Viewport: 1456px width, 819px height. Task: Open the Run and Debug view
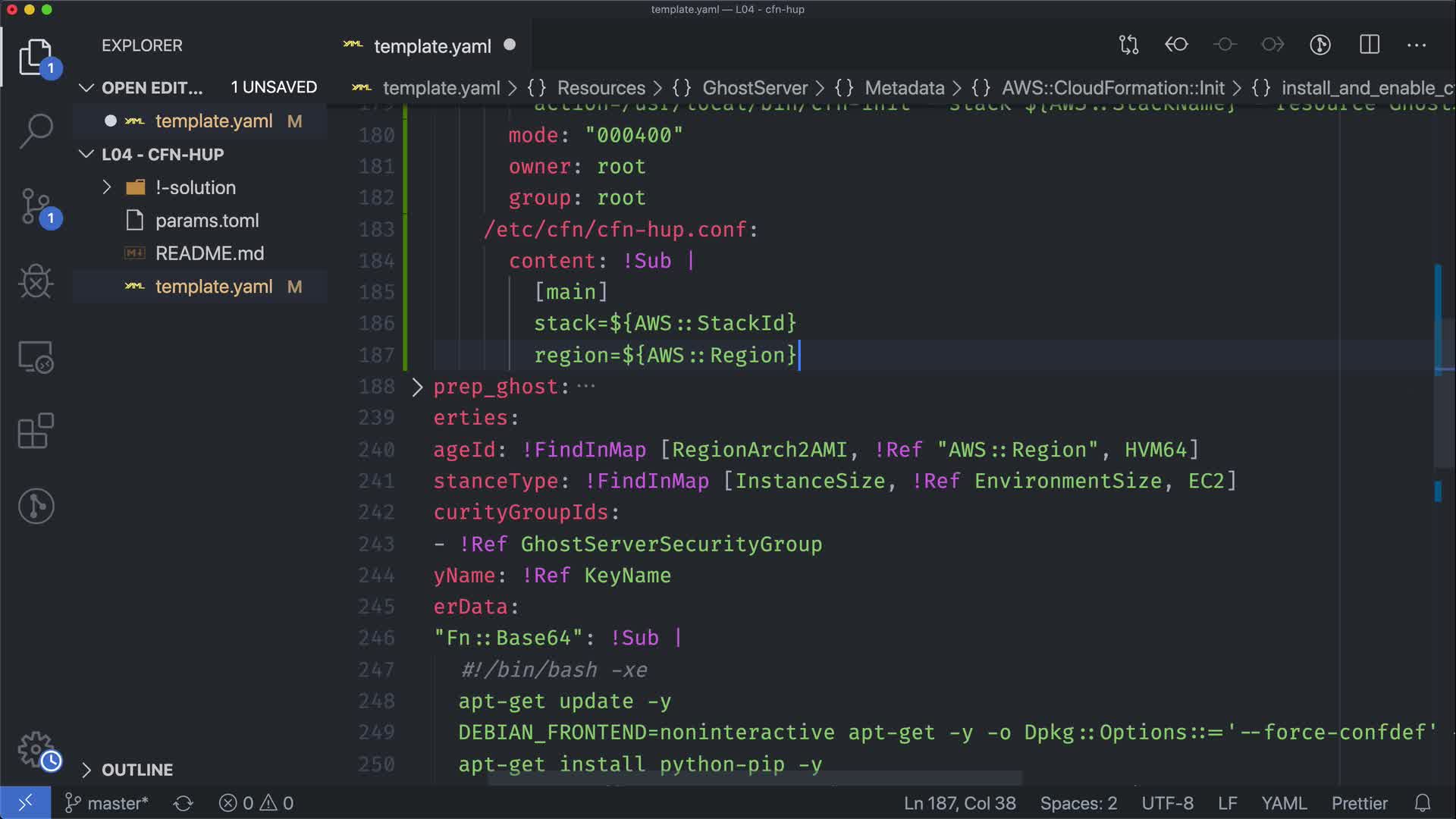[x=36, y=281]
